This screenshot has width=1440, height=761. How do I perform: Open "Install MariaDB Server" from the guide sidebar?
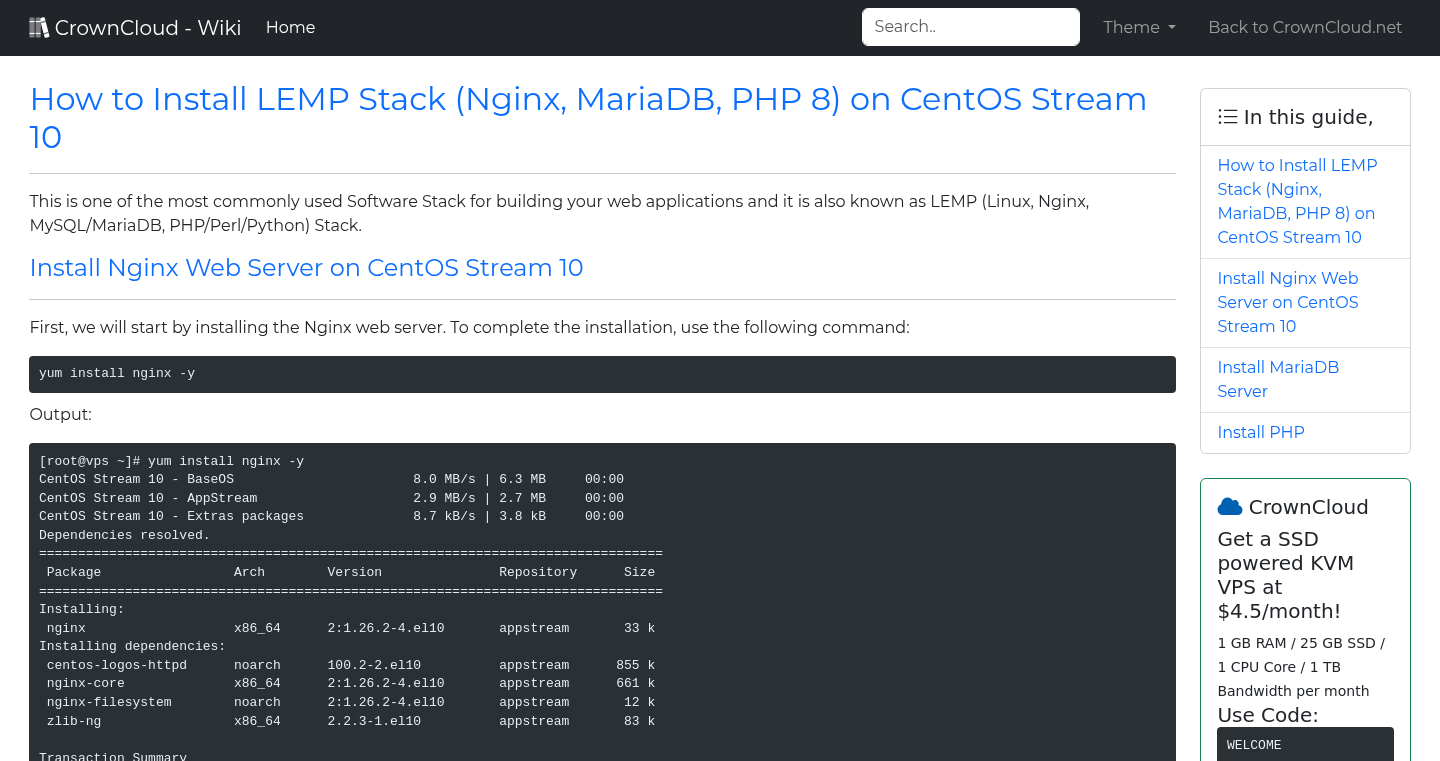coord(1278,379)
